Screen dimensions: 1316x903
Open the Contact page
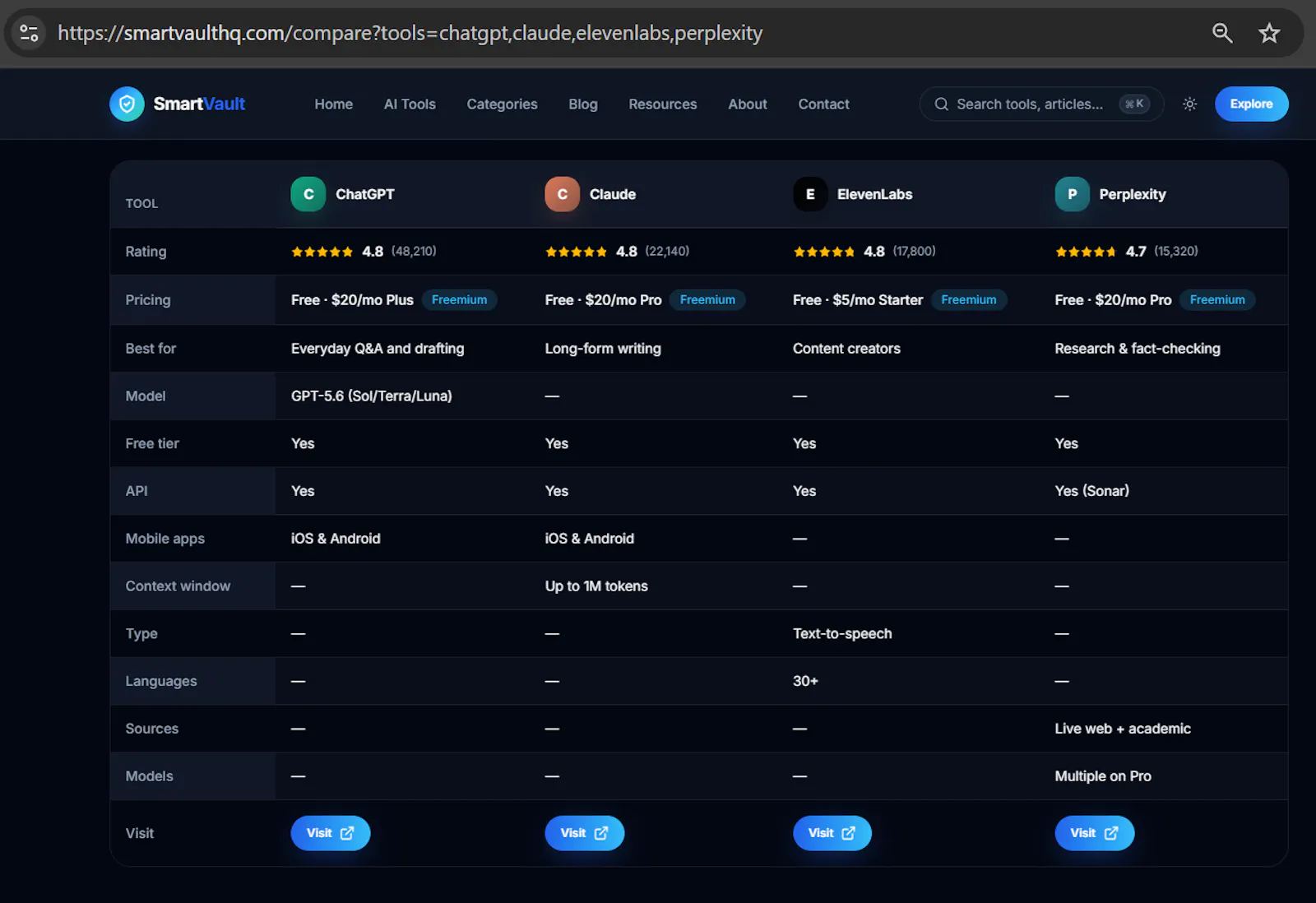(823, 104)
